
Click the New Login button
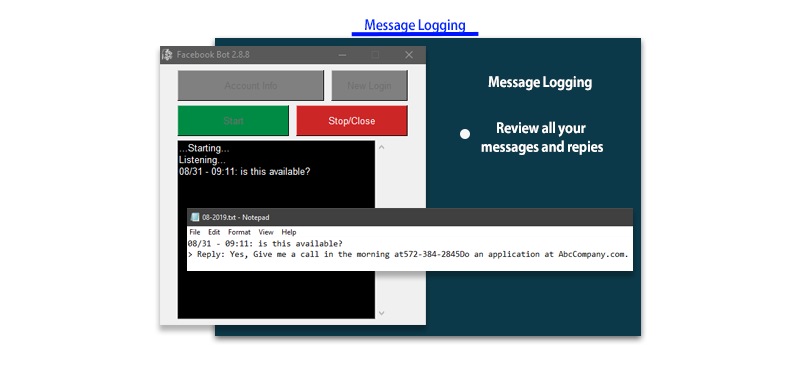coord(369,85)
